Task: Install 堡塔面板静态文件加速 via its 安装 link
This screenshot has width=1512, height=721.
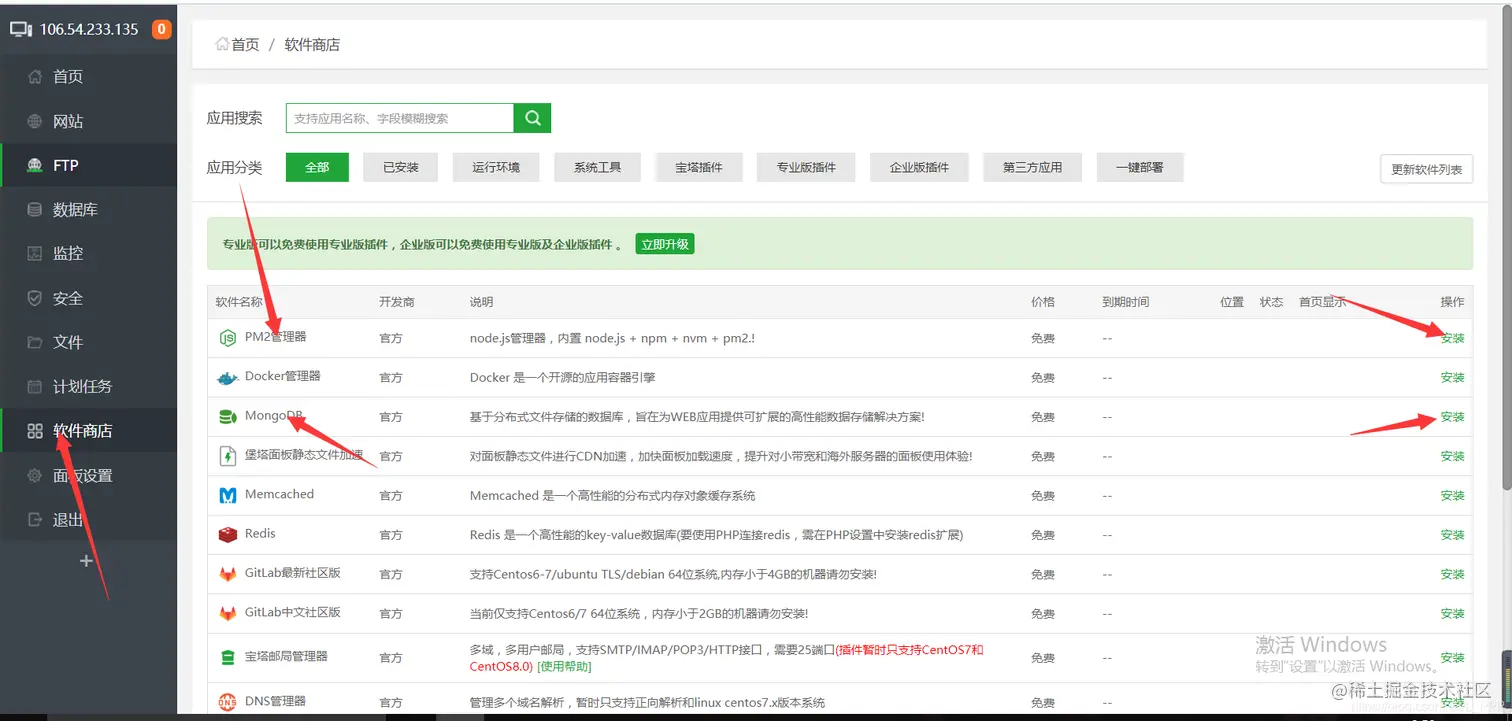Action: pyautogui.click(x=1452, y=456)
